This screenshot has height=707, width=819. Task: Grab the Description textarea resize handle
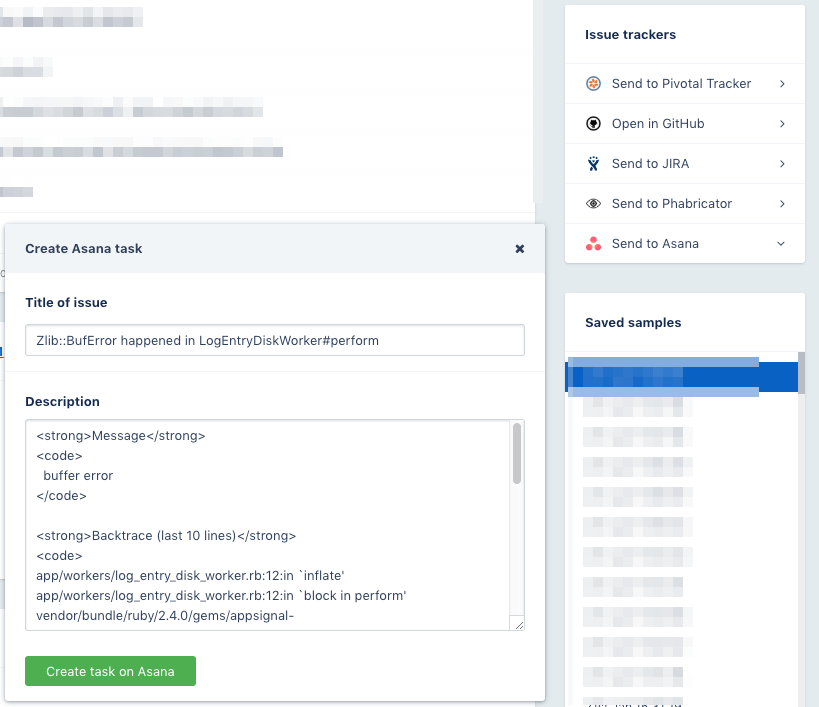pyautogui.click(x=519, y=624)
